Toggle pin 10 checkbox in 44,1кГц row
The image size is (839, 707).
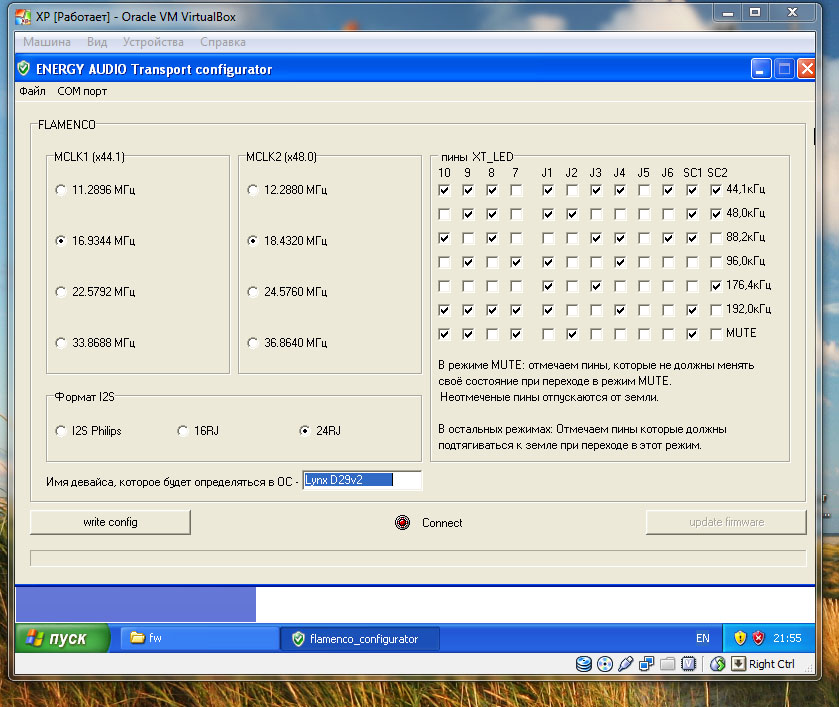click(444, 190)
